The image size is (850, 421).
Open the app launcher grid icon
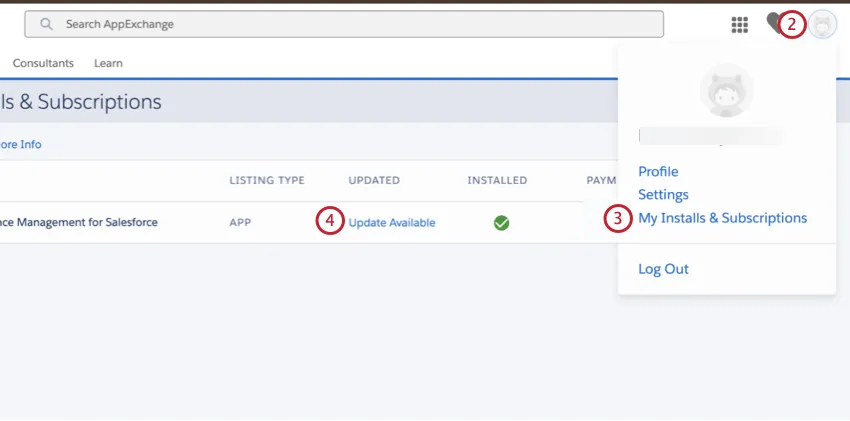(x=739, y=24)
